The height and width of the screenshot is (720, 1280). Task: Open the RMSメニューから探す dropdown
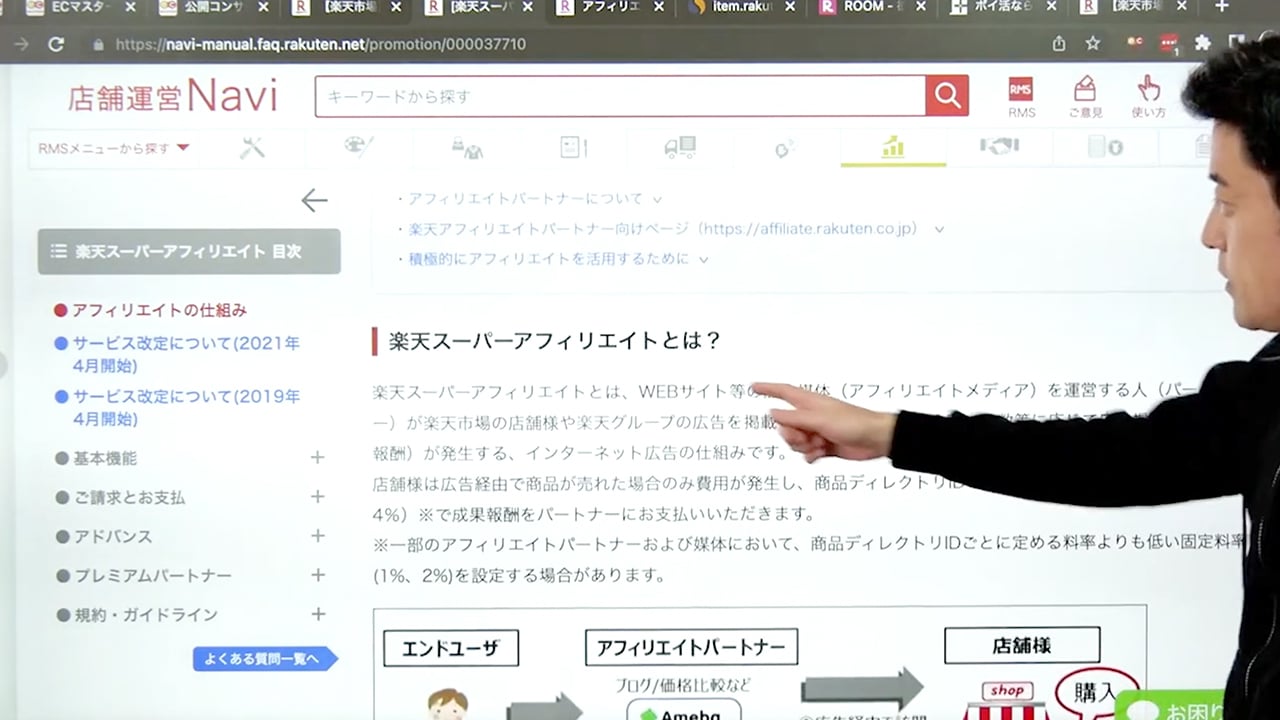point(113,148)
